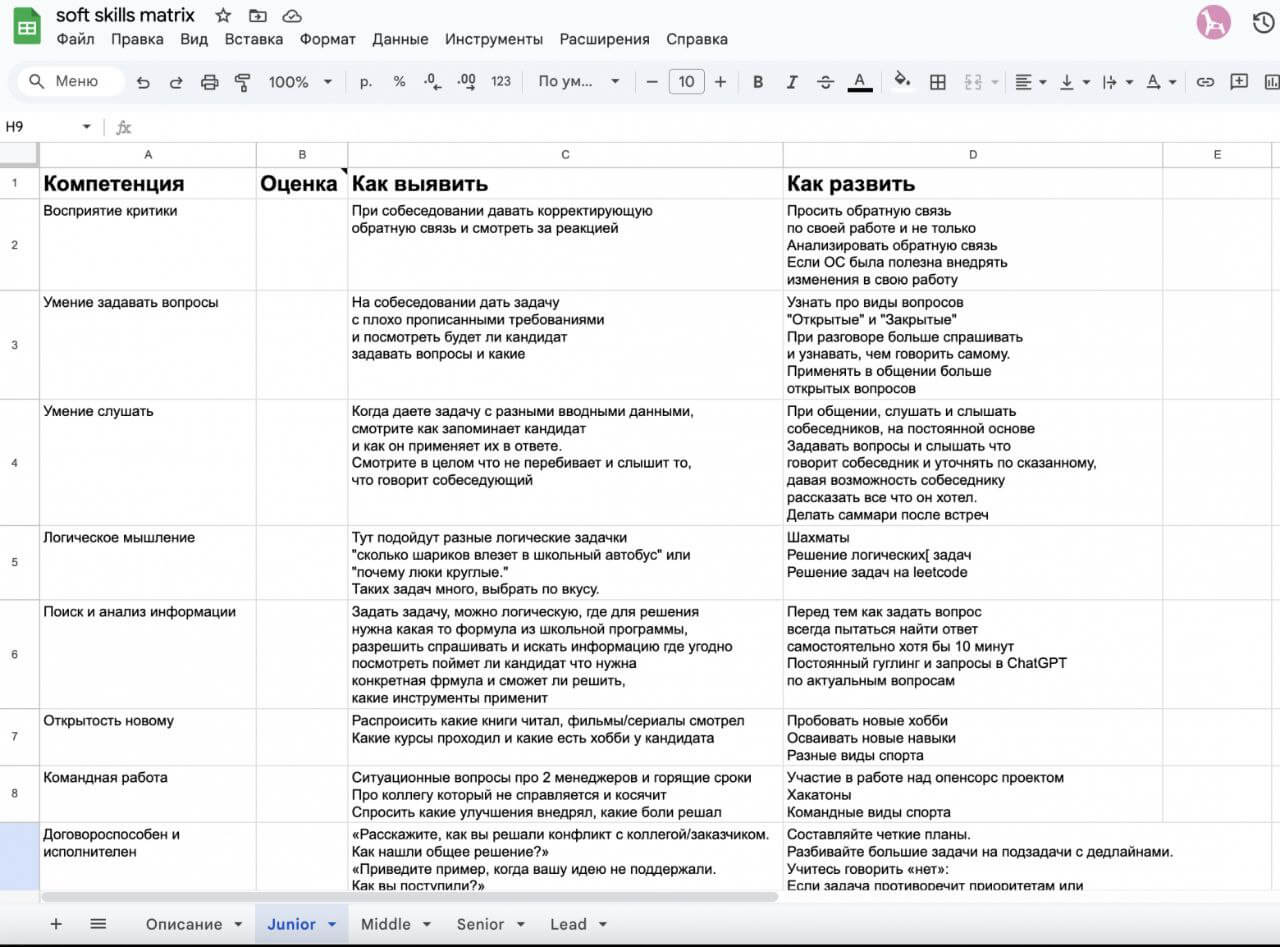Open the Расширения menu
Screen dimensions: 1280x947
(604, 39)
